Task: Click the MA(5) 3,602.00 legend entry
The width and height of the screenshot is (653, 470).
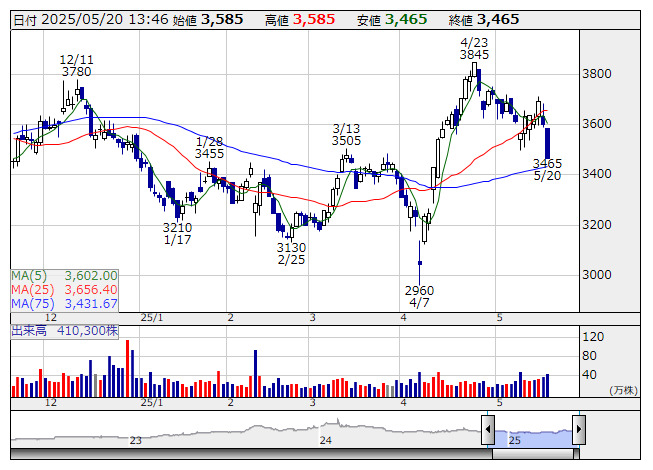Action: pyautogui.click(x=65, y=276)
